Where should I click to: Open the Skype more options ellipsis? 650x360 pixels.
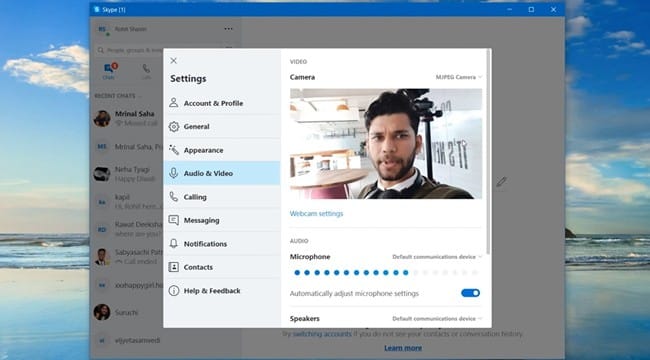[228, 29]
